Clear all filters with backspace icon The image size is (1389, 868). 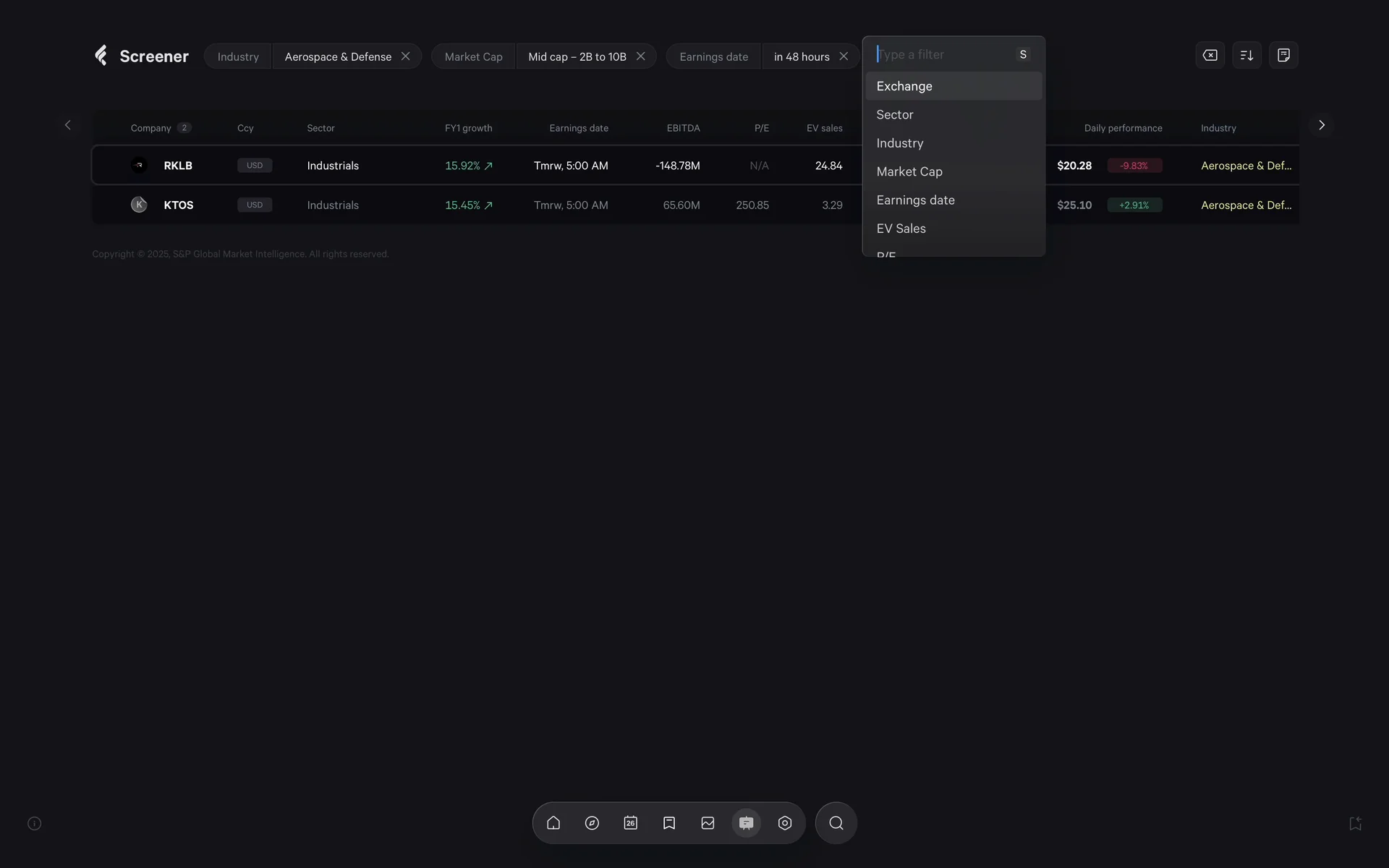tap(1210, 55)
